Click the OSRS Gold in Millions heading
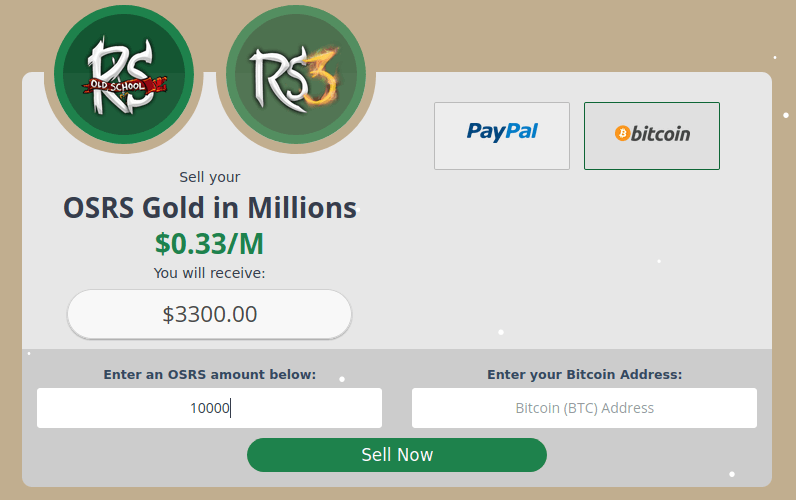Screen dimensions: 796x500 (x=210, y=208)
